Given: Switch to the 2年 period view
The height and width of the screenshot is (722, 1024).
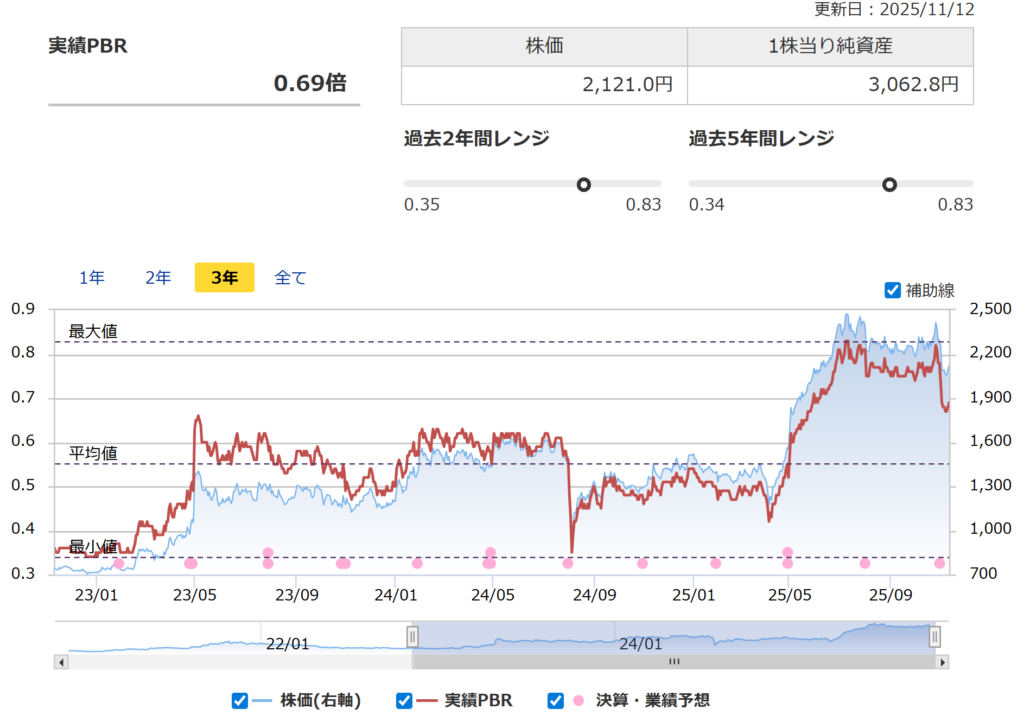Looking at the screenshot, I should [156, 277].
